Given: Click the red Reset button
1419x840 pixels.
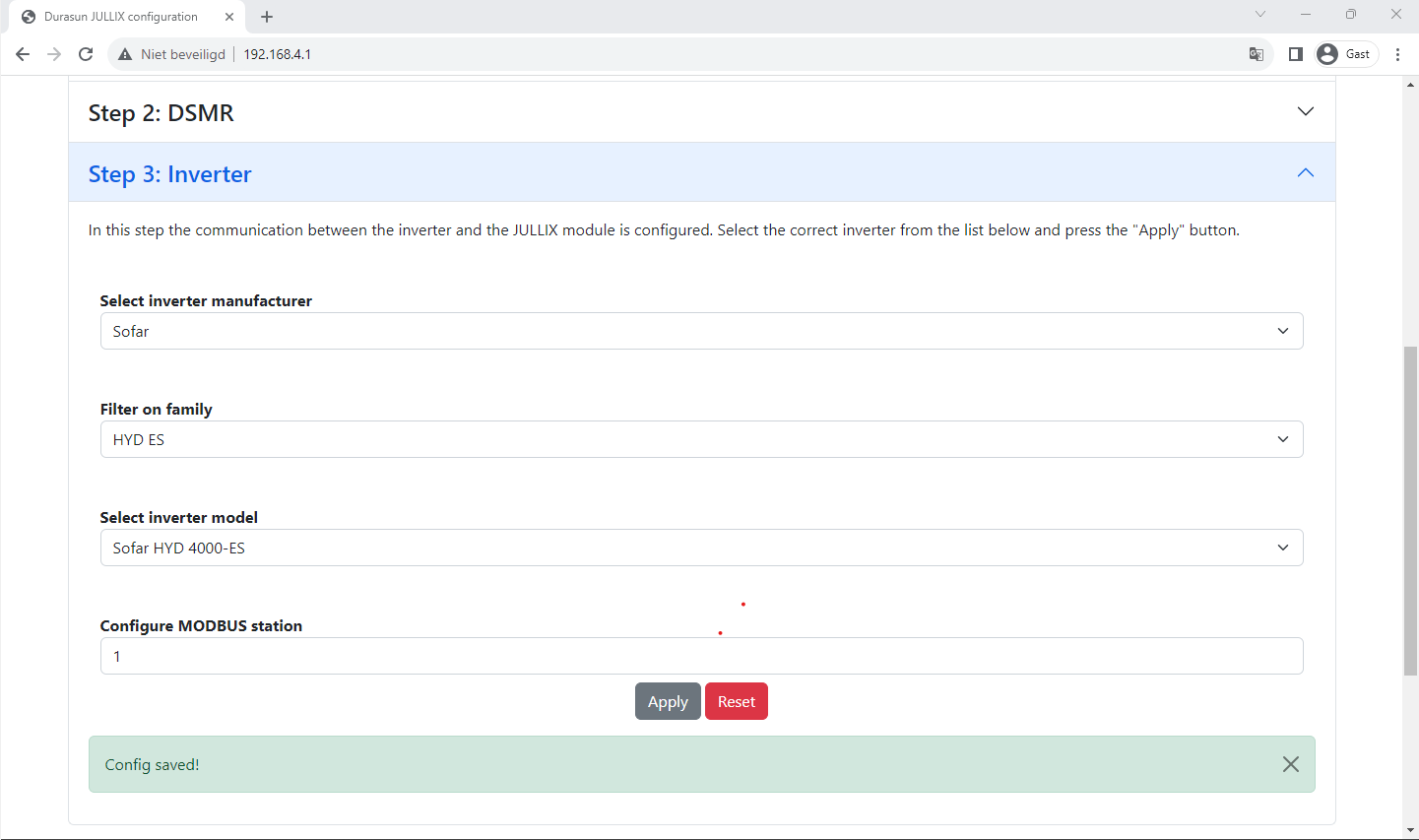Looking at the screenshot, I should [736, 701].
